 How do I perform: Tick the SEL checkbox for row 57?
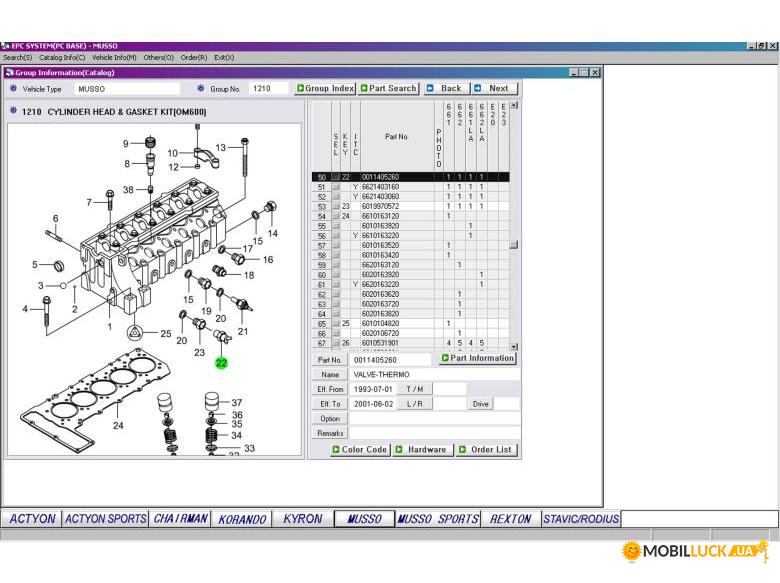click(336, 246)
